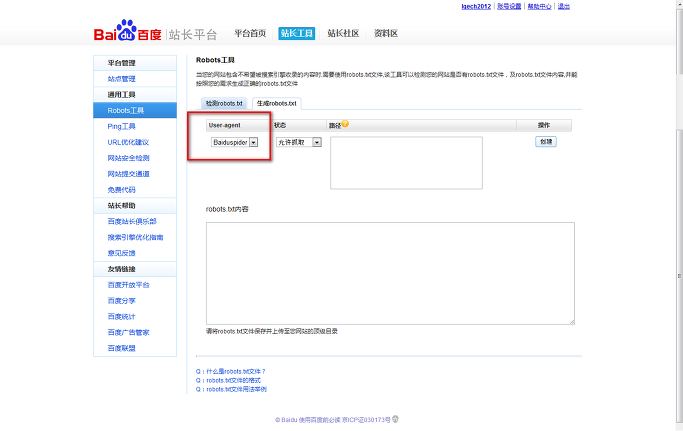
Task: Switch to the 检测robots.txt tab
Action: (224, 103)
